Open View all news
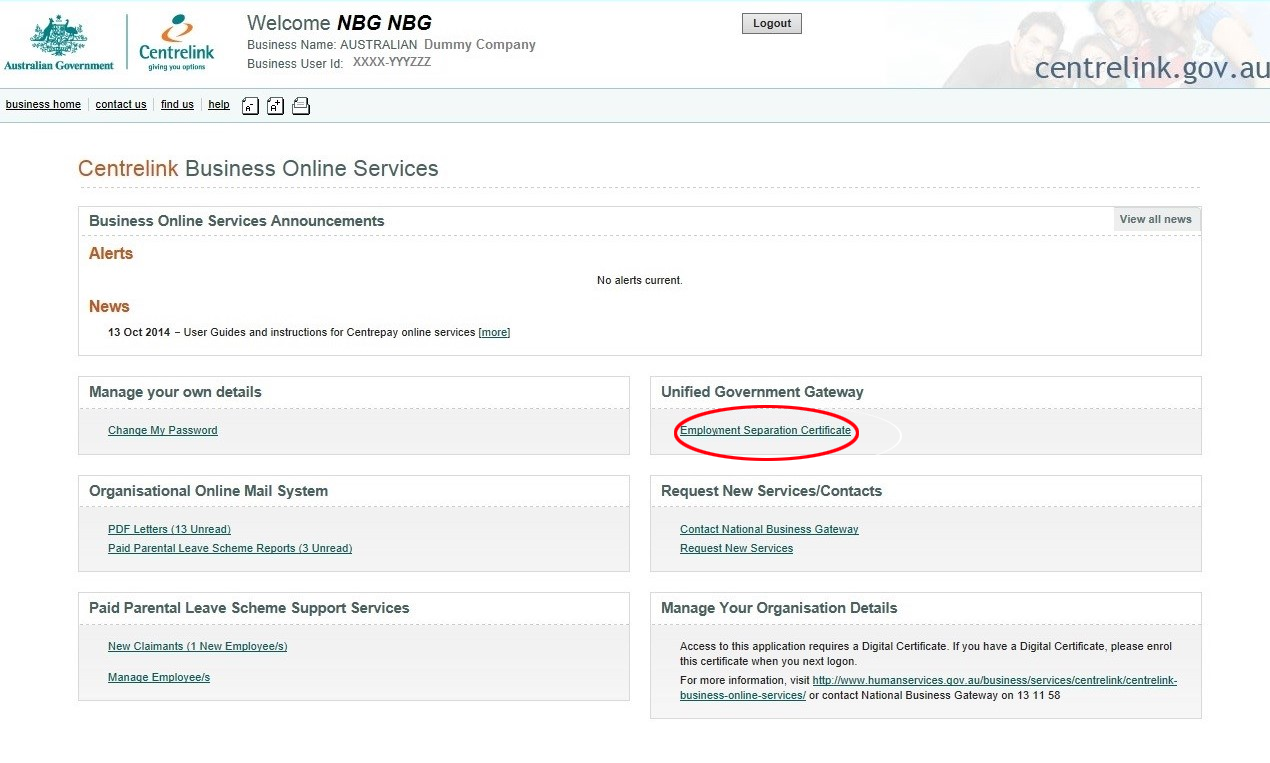 pos(1155,218)
